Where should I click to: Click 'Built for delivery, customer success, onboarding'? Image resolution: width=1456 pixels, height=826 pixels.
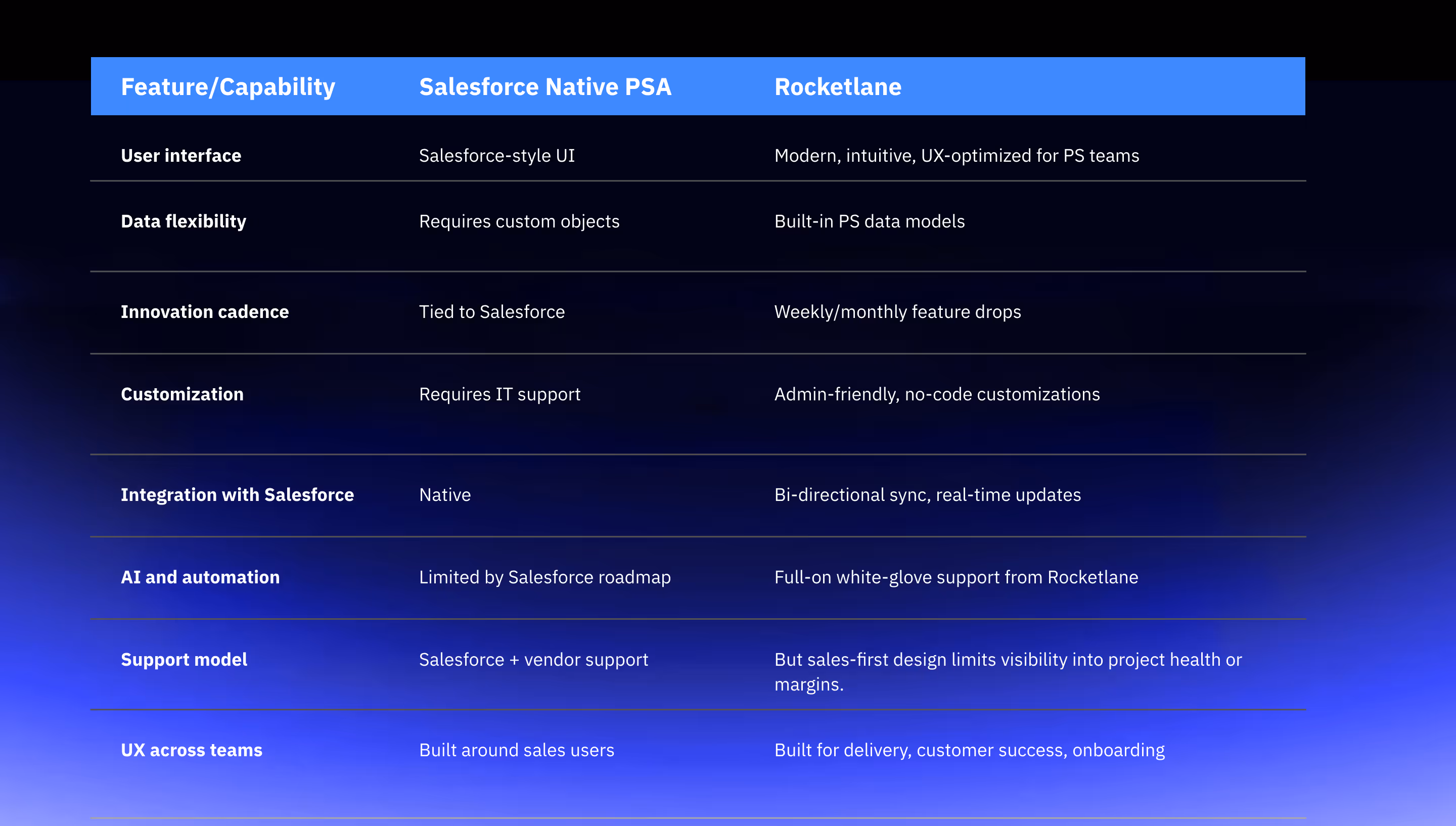point(969,750)
